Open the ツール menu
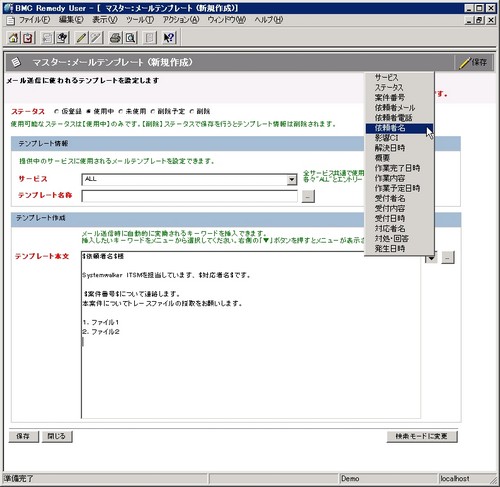The image size is (500, 487). pyautogui.click(x=140, y=20)
